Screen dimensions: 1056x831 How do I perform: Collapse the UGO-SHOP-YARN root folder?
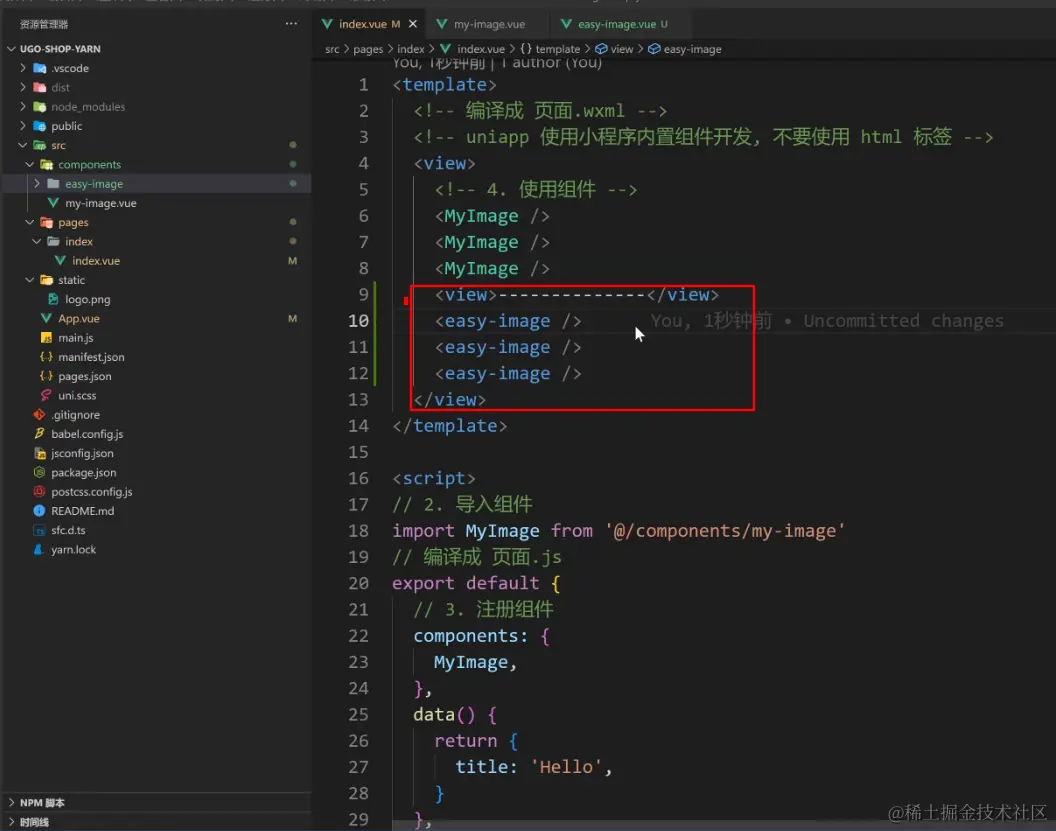(11, 48)
